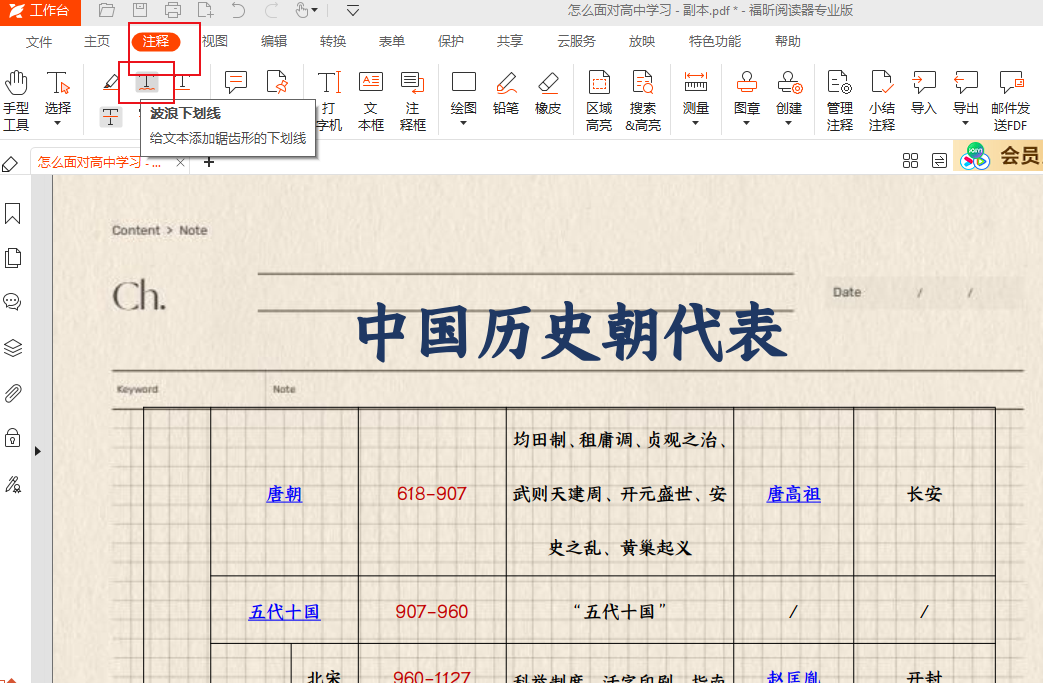Follow the 唐朝 hyperlink in table
This screenshot has width=1043, height=683.
pyautogui.click(x=284, y=494)
